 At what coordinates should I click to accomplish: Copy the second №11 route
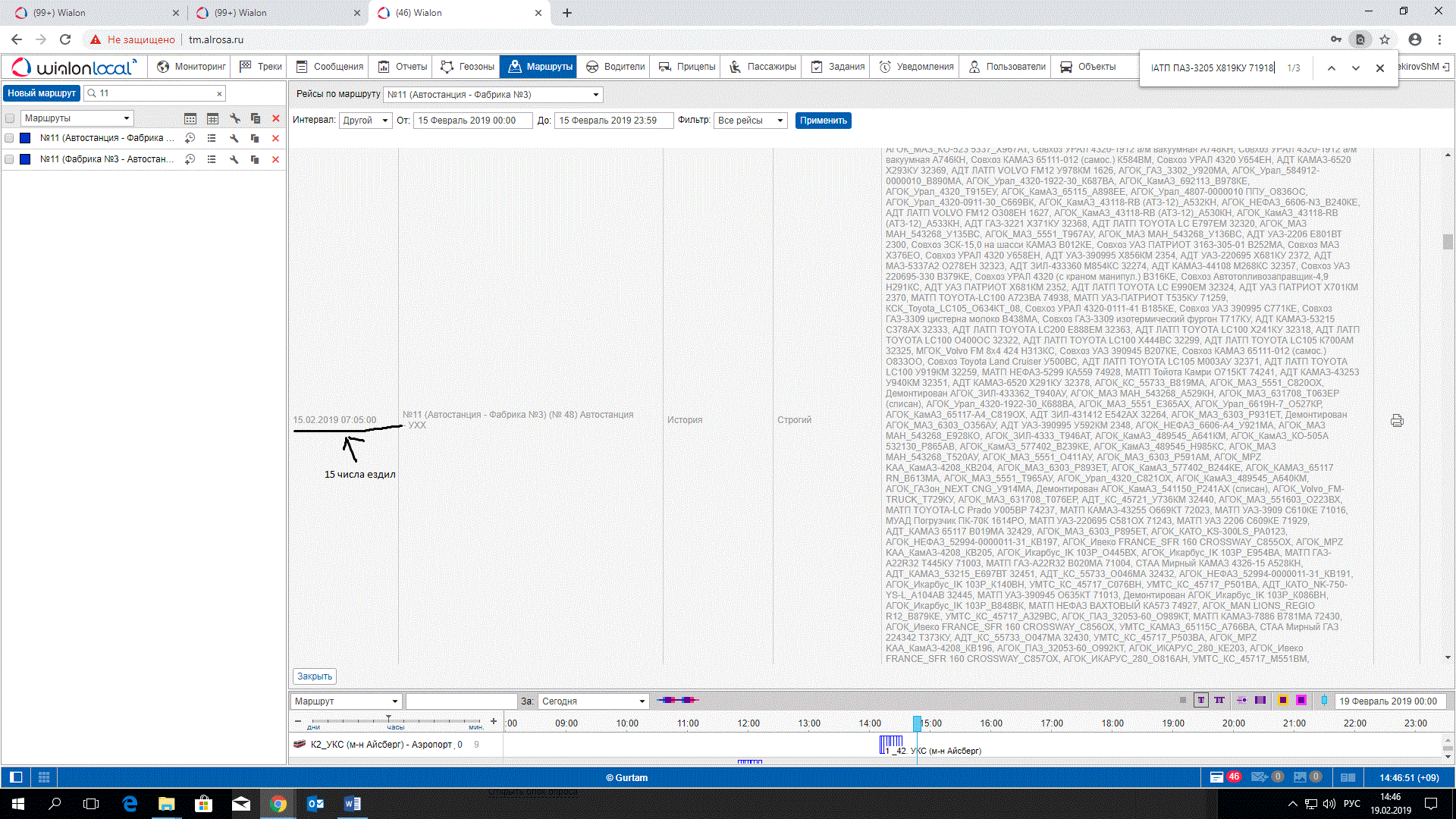click(x=255, y=159)
